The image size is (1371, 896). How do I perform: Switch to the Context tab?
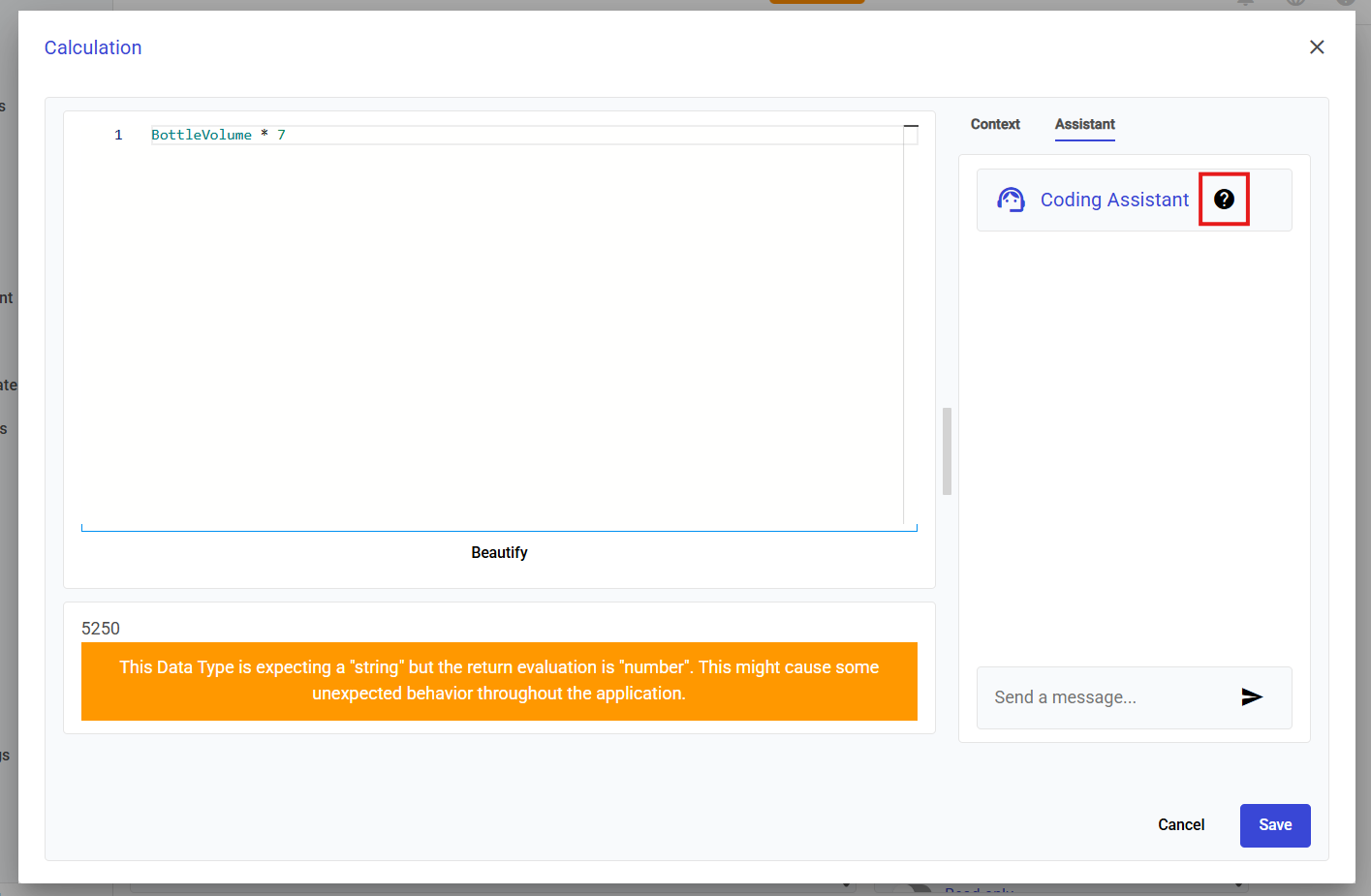(x=995, y=124)
